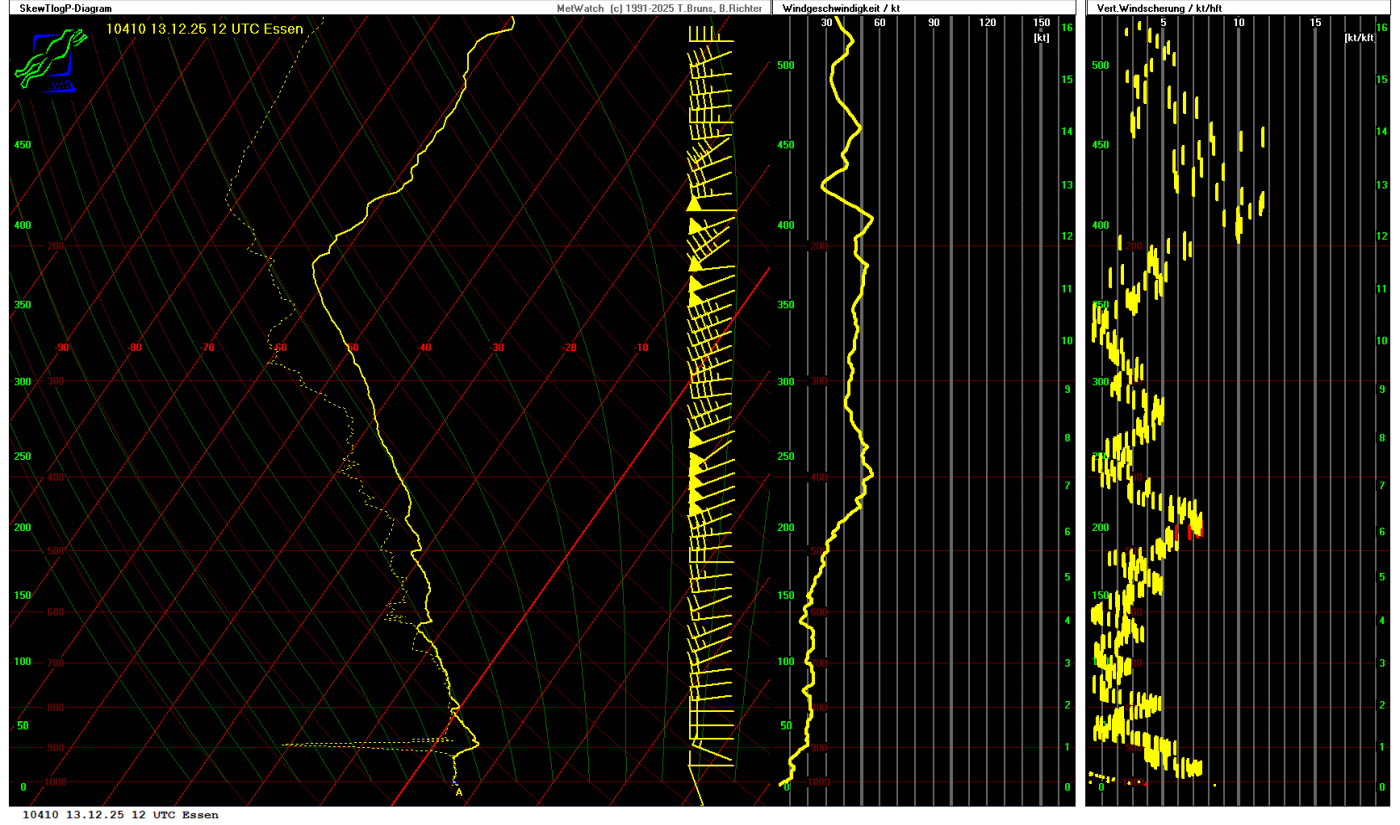Viewport: 1400px width, 825px height.
Task: Click the [kt] unit label
Action: [1041, 37]
